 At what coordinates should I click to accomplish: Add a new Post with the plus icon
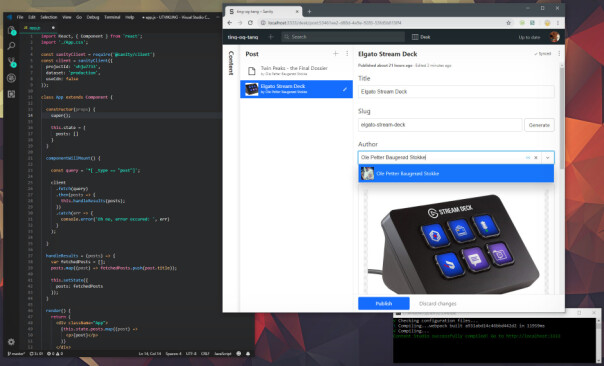point(336,54)
